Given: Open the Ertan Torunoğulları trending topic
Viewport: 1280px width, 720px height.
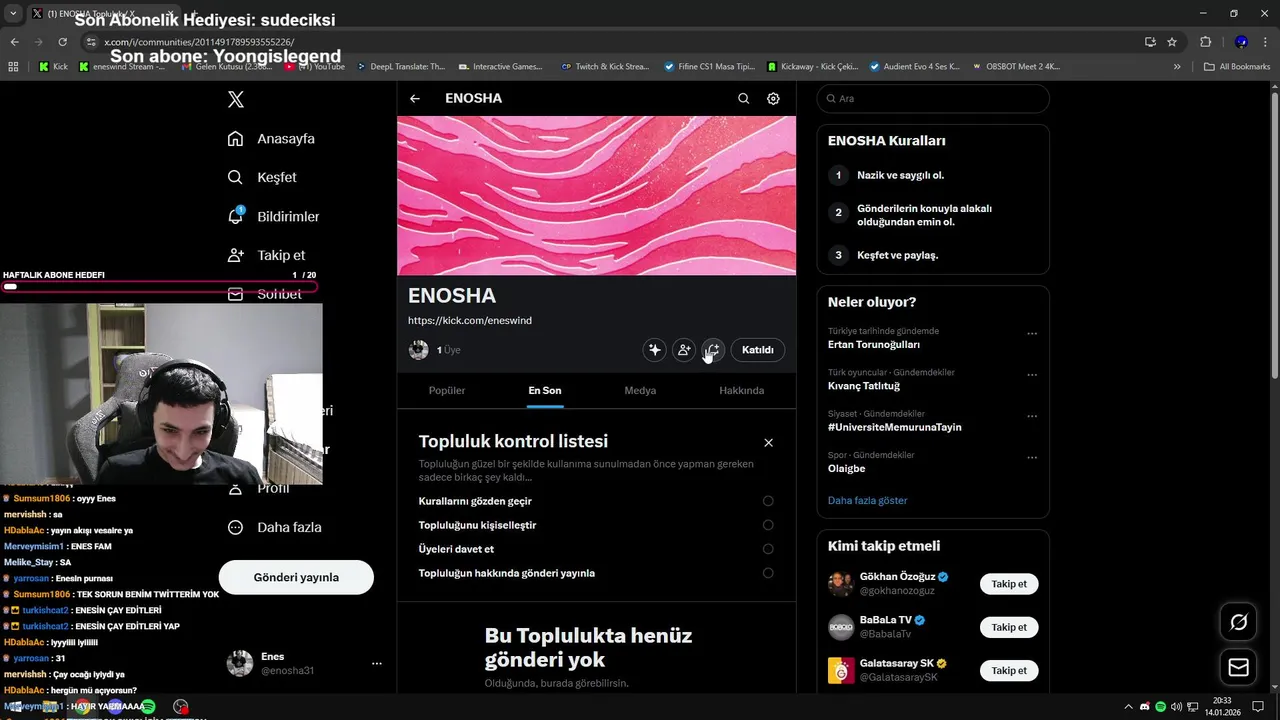Looking at the screenshot, I should coord(874,344).
